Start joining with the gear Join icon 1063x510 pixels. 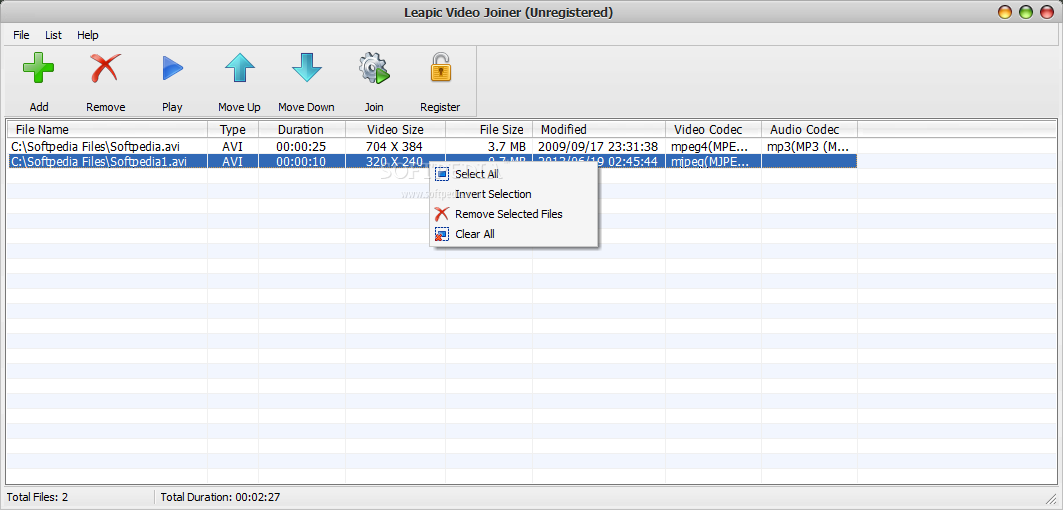(x=374, y=68)
